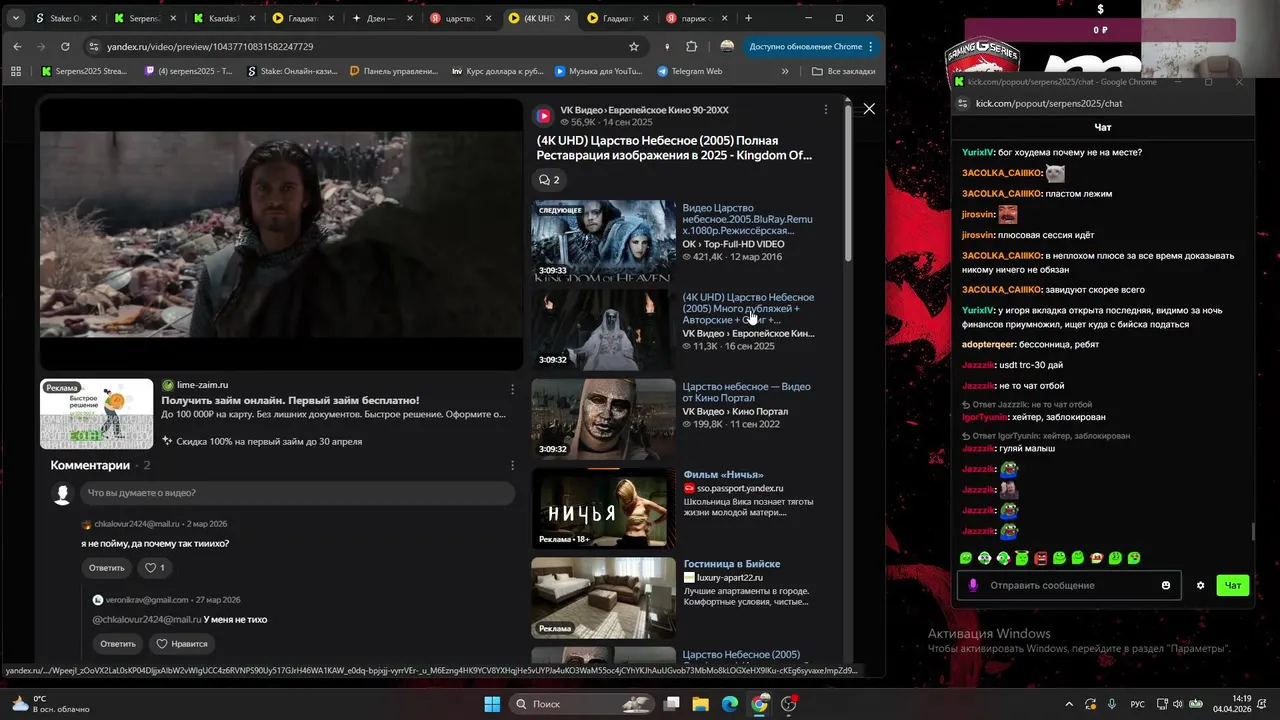Play next video thumbnail labeled Следующее
Viewport: 1280px width, 720px height.
point(603,241)
